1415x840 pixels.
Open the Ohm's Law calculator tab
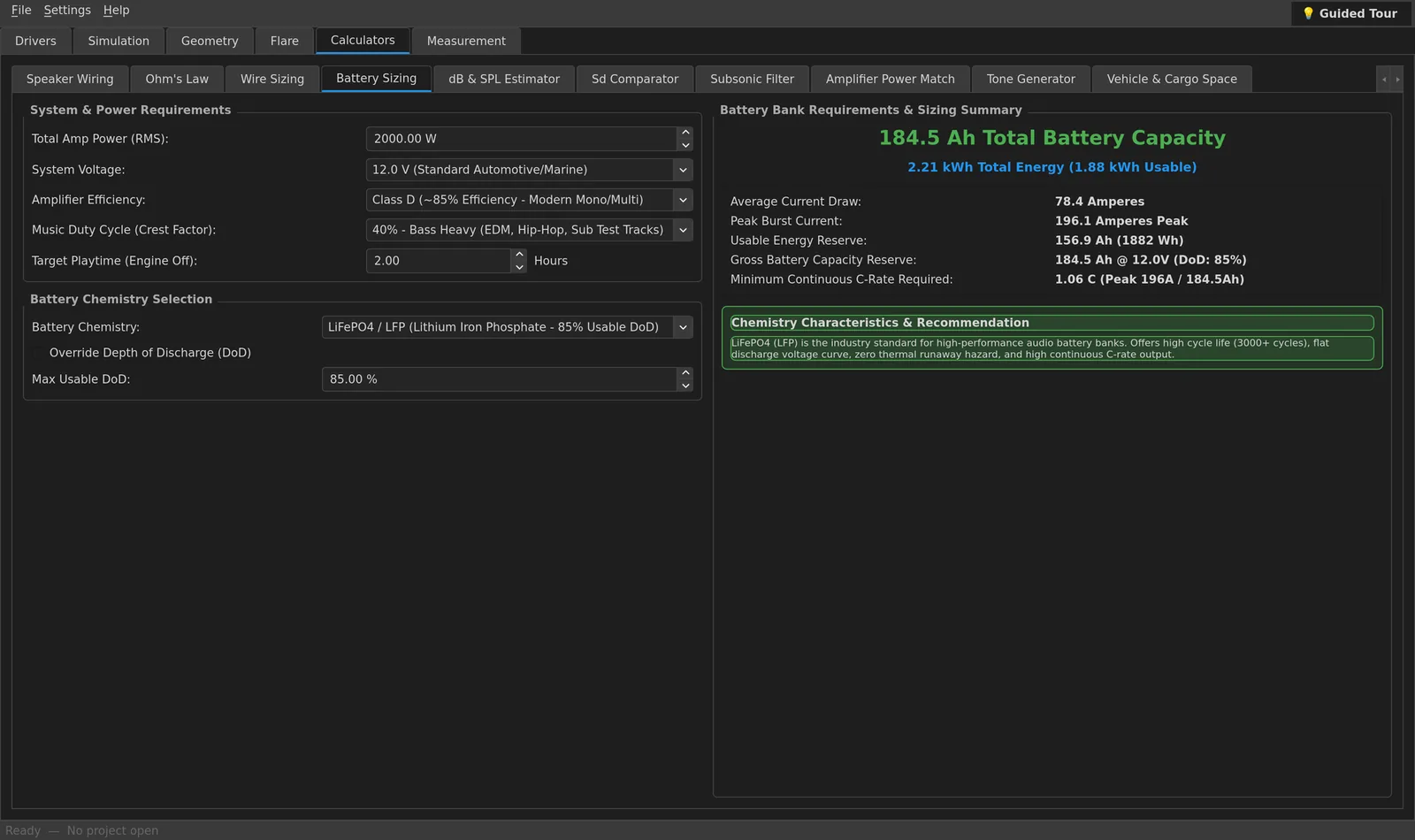click(x=177, y=79)
